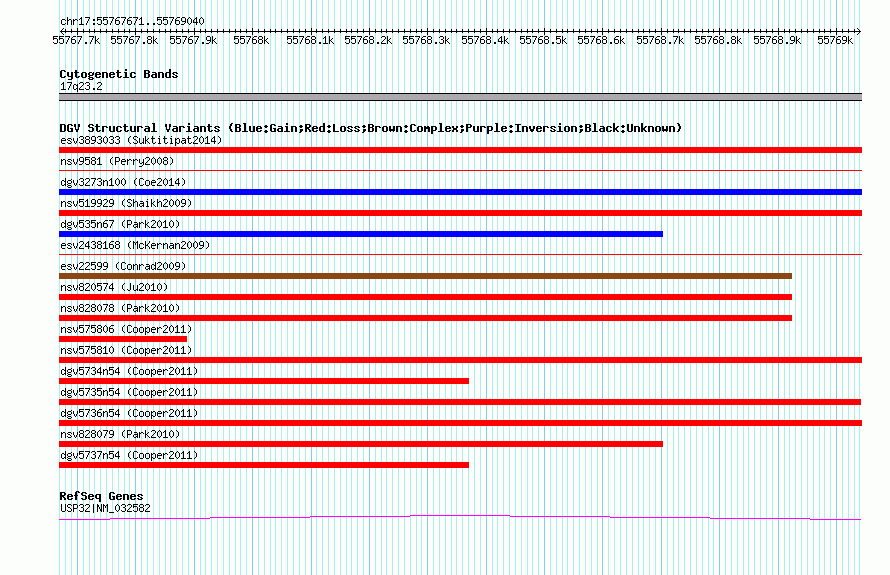Click the 55767.8k ruler tick label
Screen dimensions: 890x575
(x=135, y=40)
